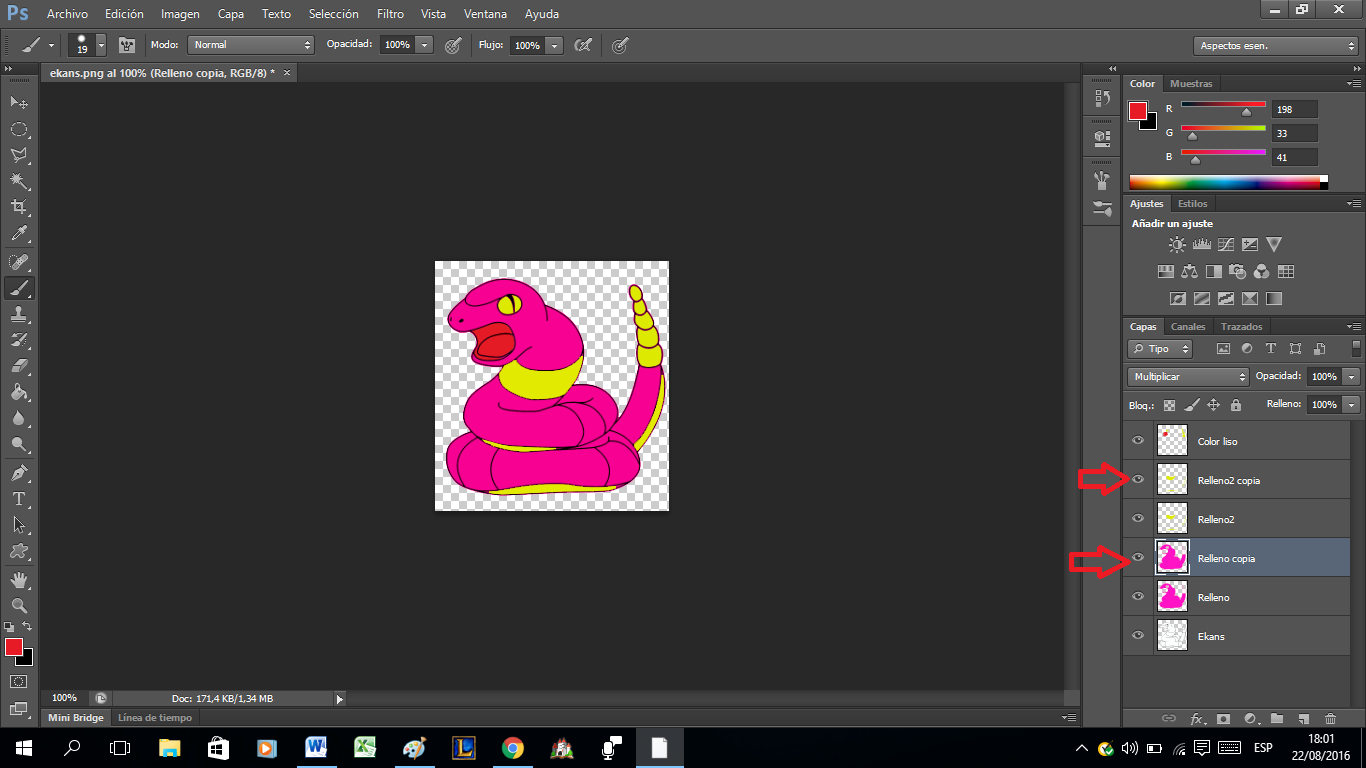Open the Flujo dropdown arrow
This screenshot has width=1366, height=768.
tap(554, 45)
